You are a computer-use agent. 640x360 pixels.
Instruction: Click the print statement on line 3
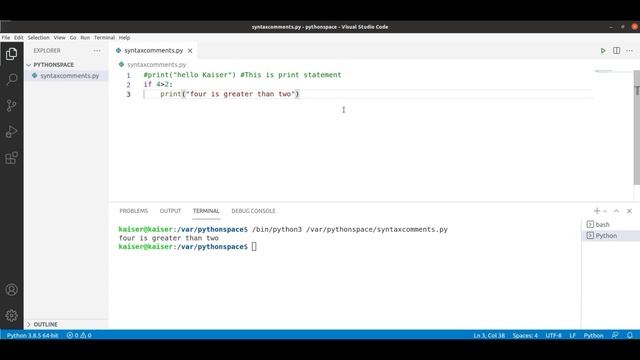(x=229, y=94)
